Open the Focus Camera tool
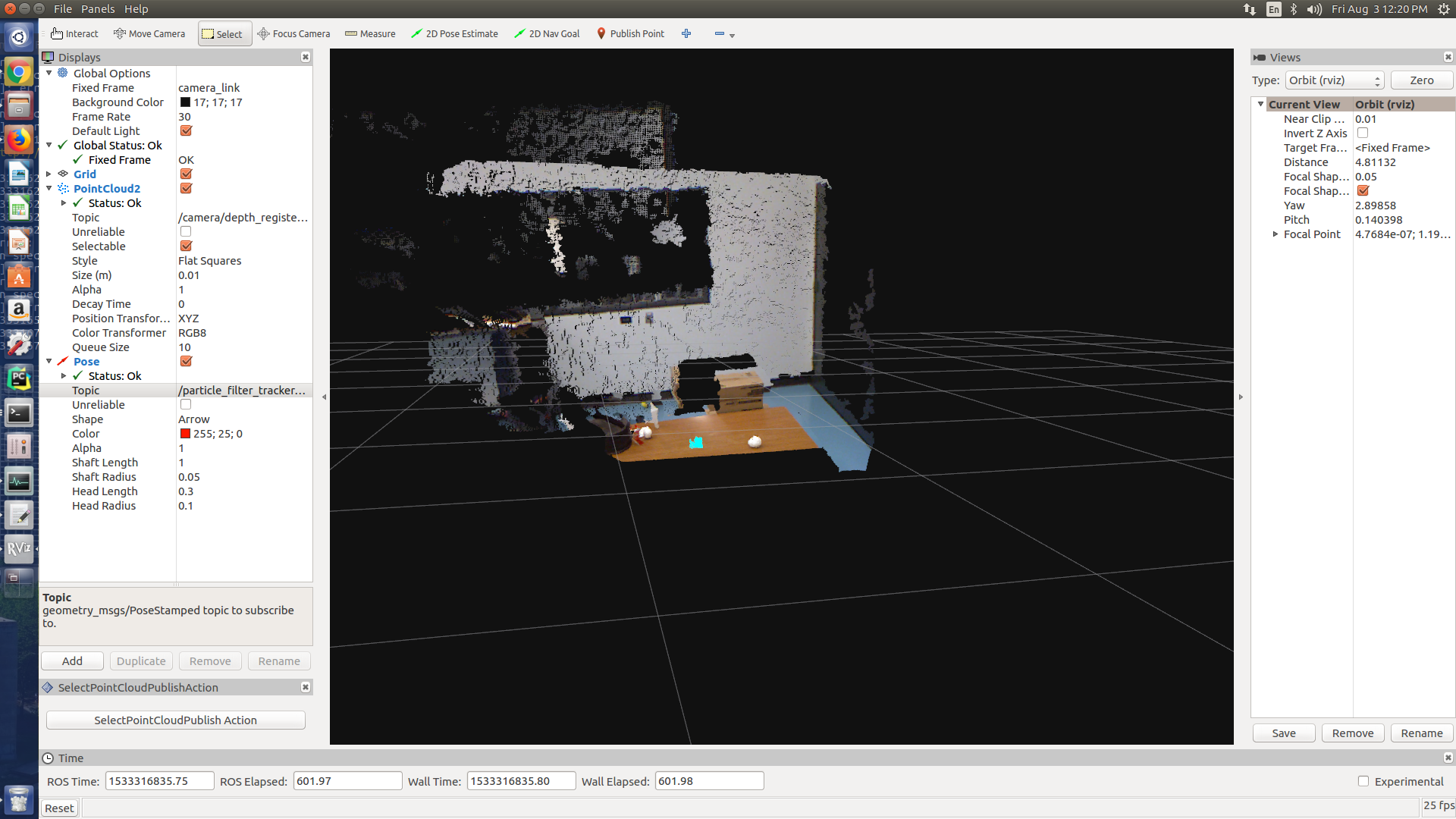 [294, 33]
